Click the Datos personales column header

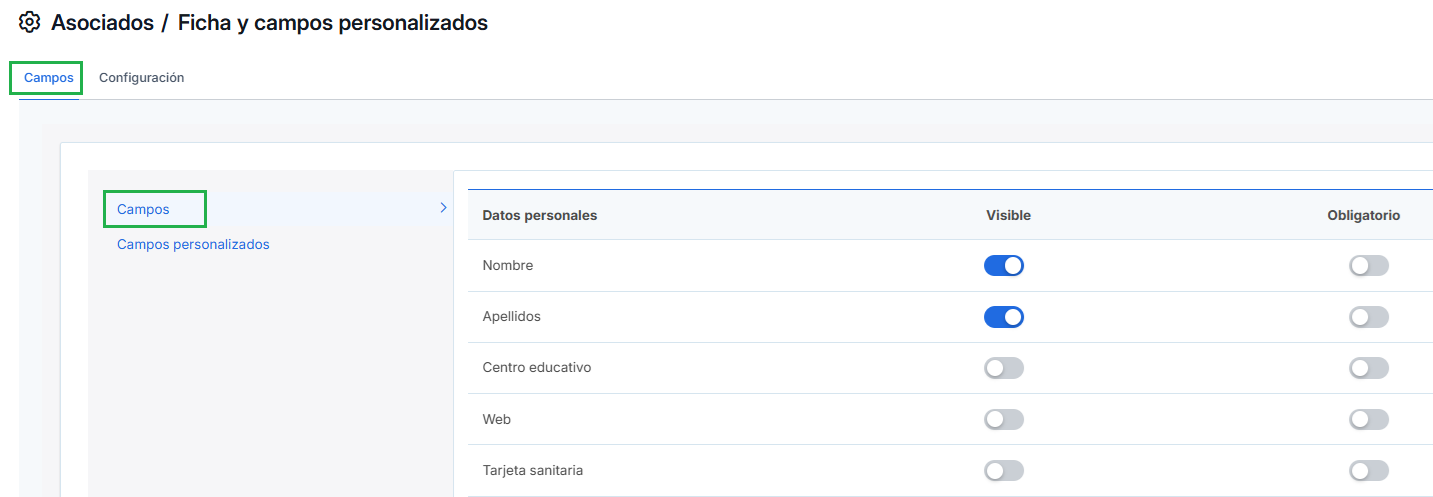[540, 215]
